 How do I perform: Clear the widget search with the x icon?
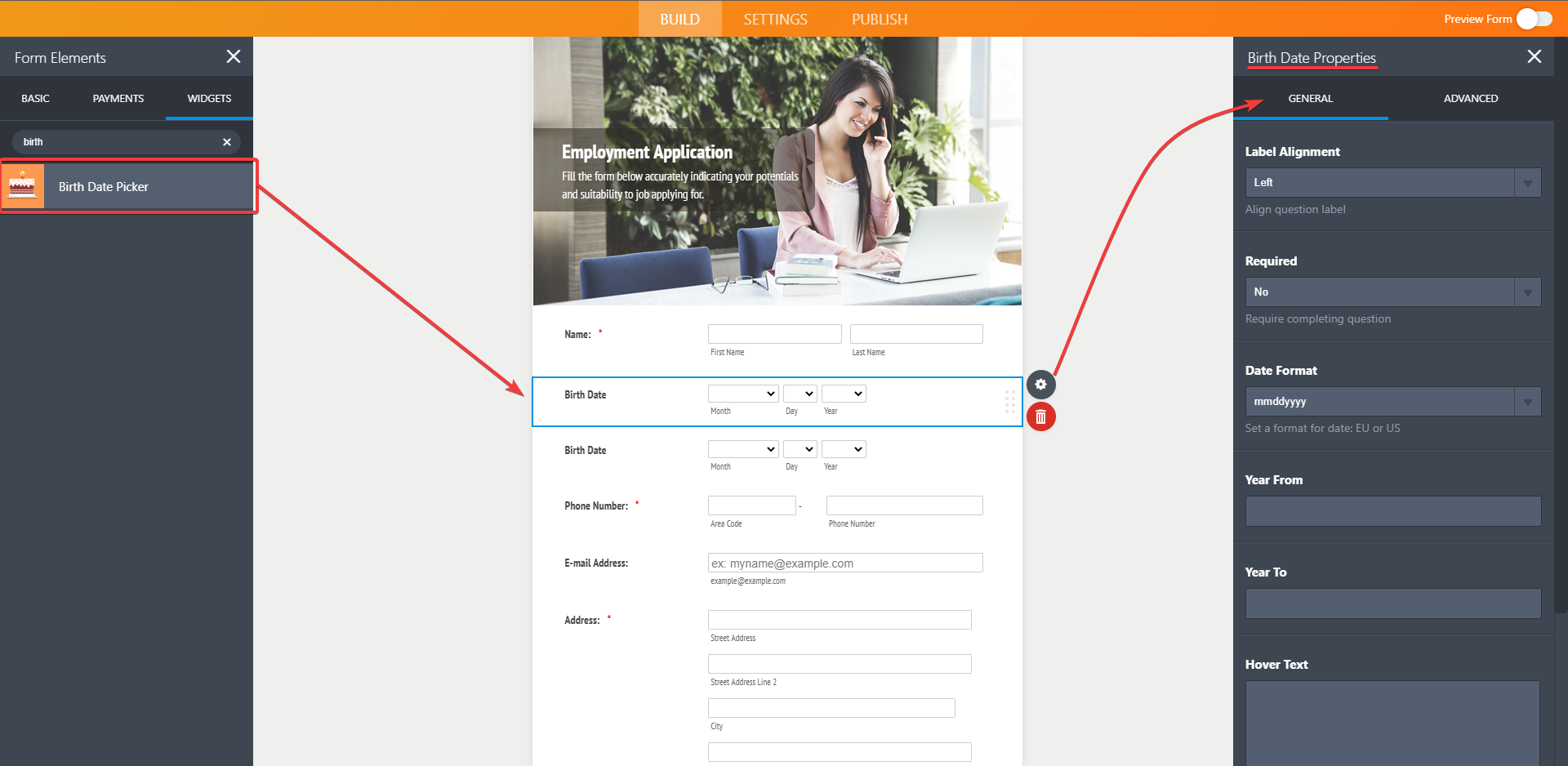coord(227,142)
